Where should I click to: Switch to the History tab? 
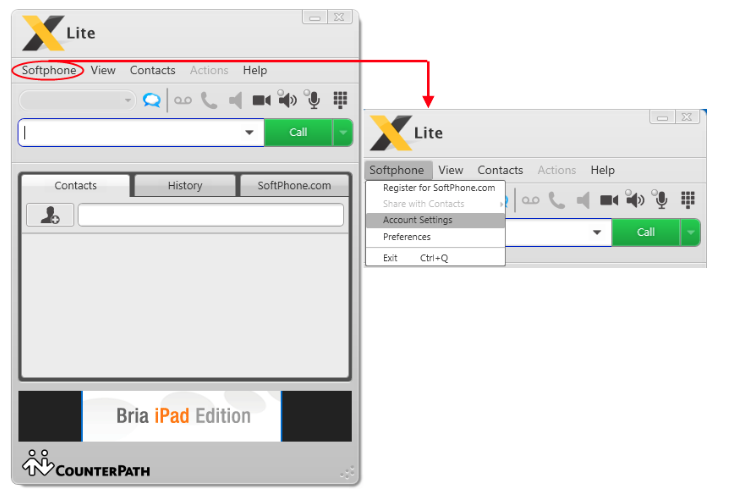tap(185, 186)
